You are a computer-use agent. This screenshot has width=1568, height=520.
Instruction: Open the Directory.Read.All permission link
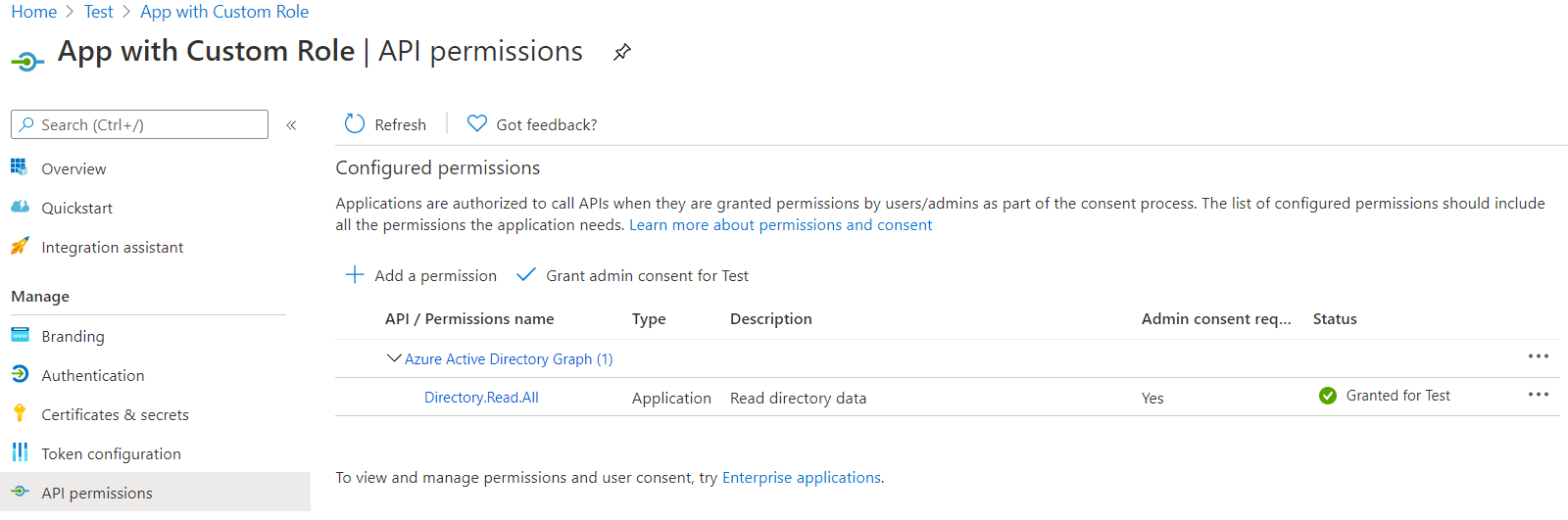point(481,398)
